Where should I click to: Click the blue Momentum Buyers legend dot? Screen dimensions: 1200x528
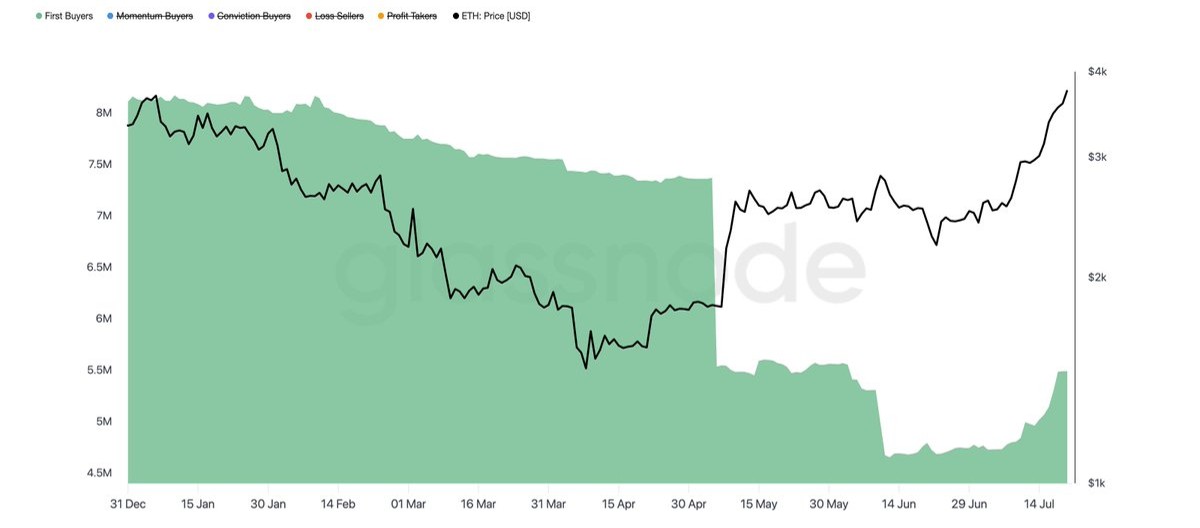(110, 16)
